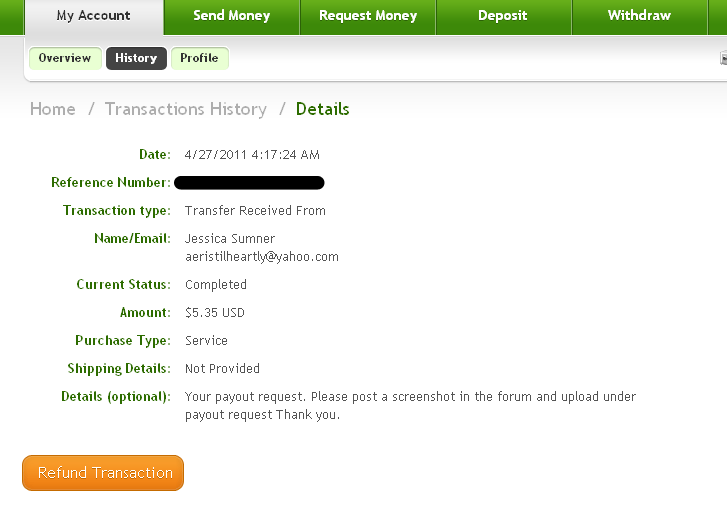727x530 pixels.
Task: Open the My Account tab
Action: [94, 17]
